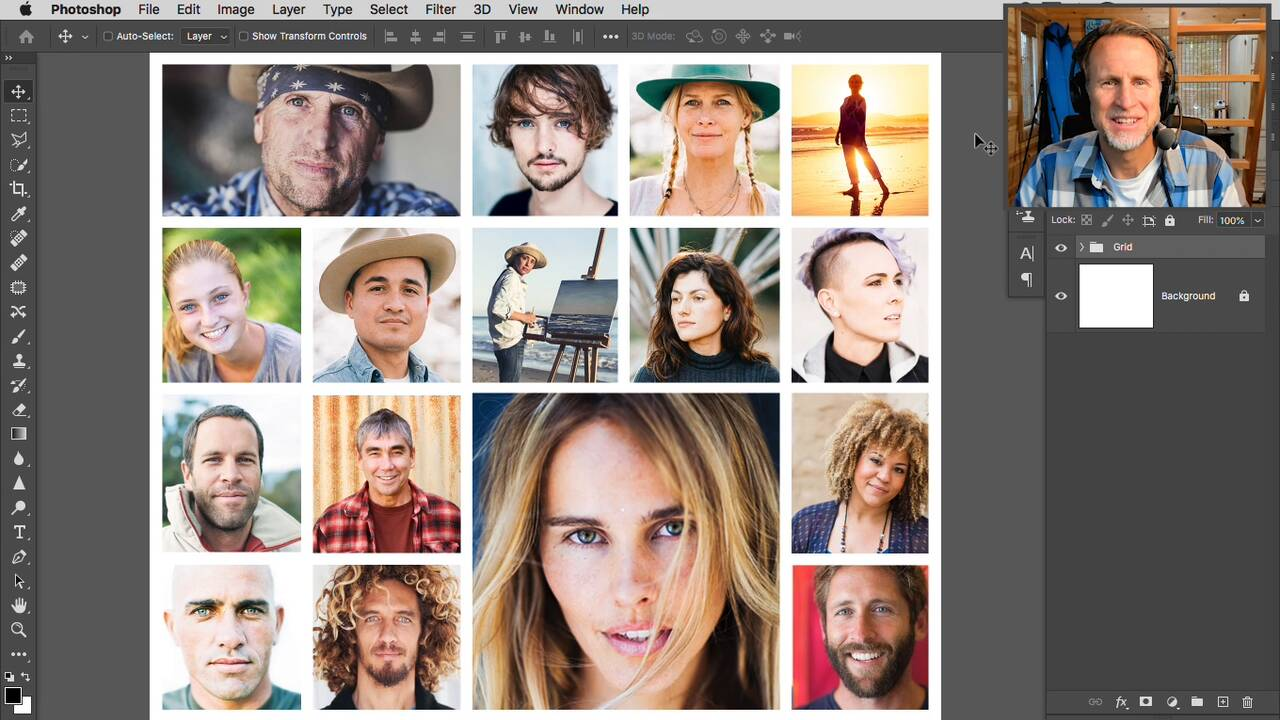Open the Image menu

236,9
